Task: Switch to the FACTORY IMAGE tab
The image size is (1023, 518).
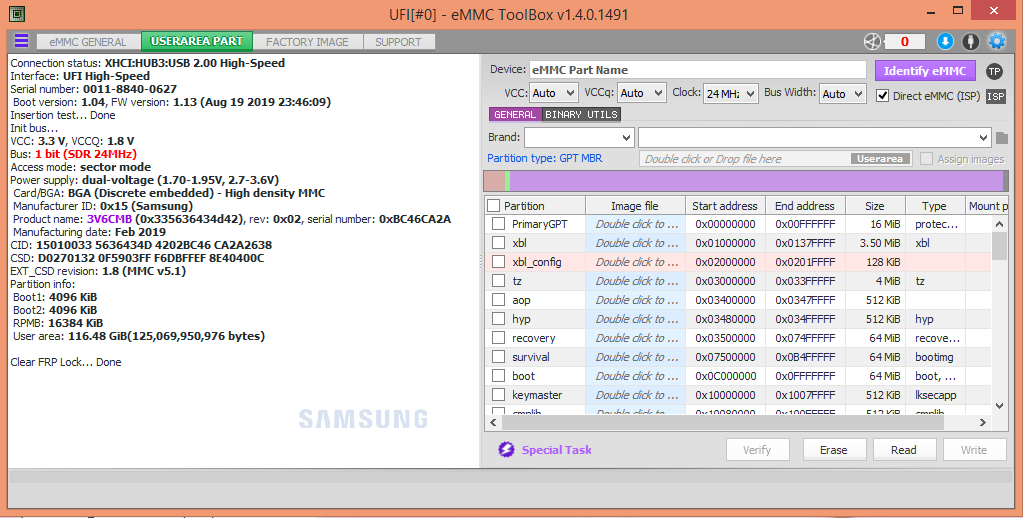Action: pyautogui.click(x=307, y=42)
